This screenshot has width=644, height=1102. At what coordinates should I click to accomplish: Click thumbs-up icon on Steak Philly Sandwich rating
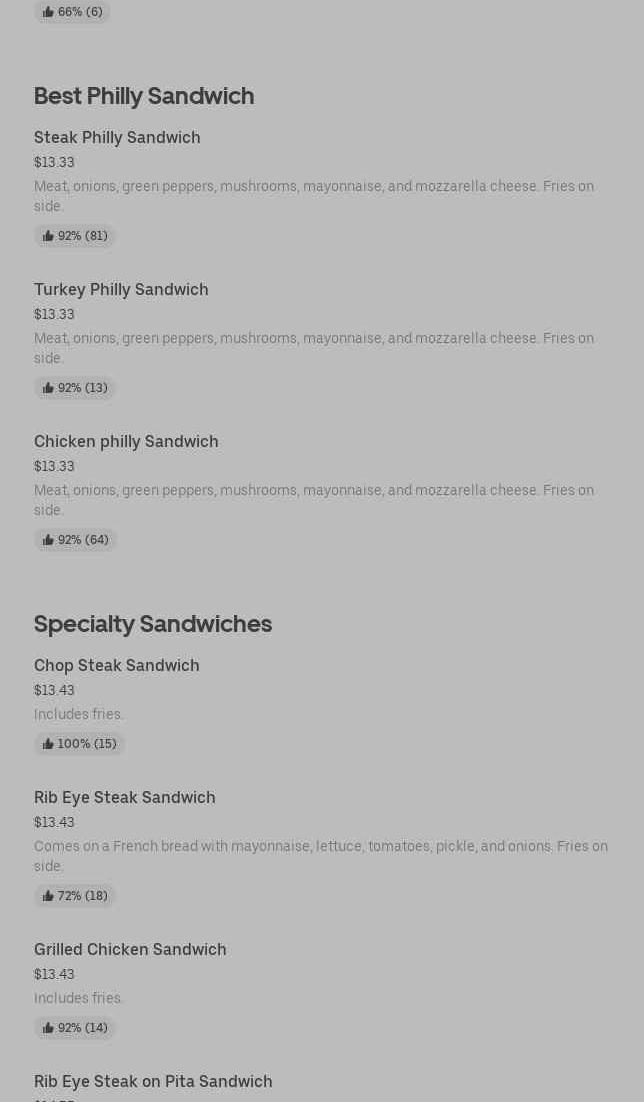click(48, 236)
